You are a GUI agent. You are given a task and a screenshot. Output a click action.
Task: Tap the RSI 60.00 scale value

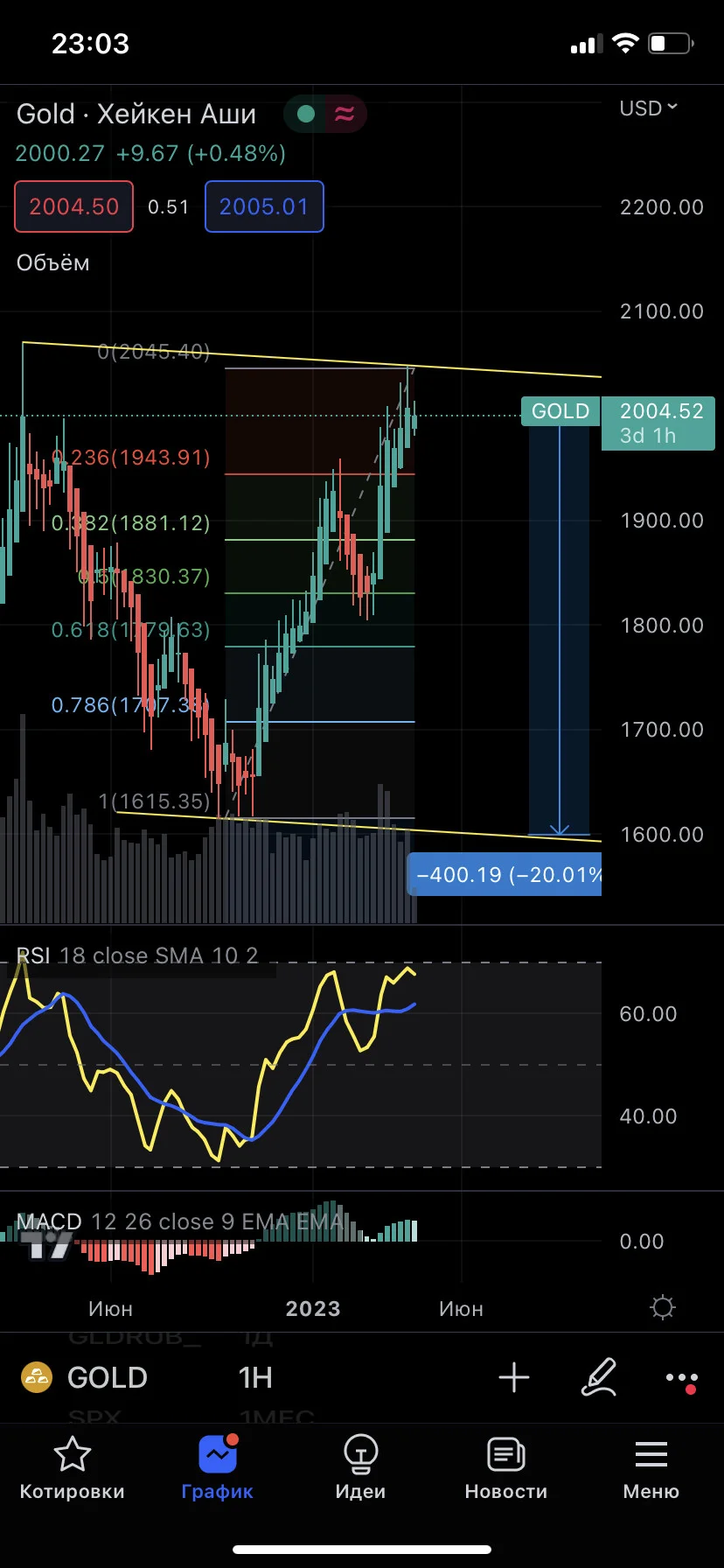pyautogui.click(x=648, y=1014)
